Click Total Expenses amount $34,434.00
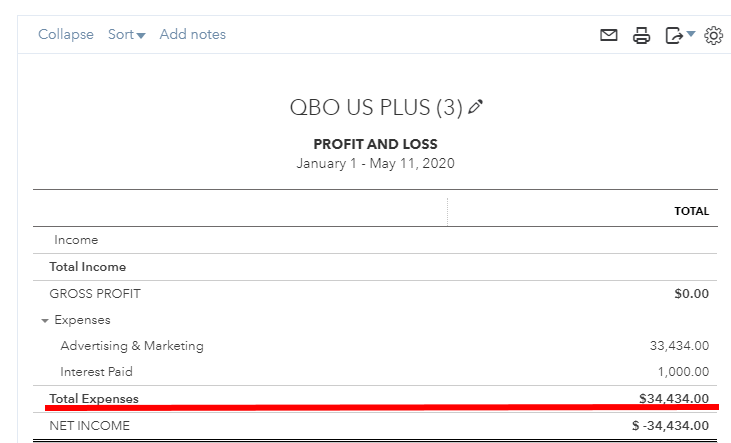The height and width of the screenshot is (443, 731). pos(674,399)
